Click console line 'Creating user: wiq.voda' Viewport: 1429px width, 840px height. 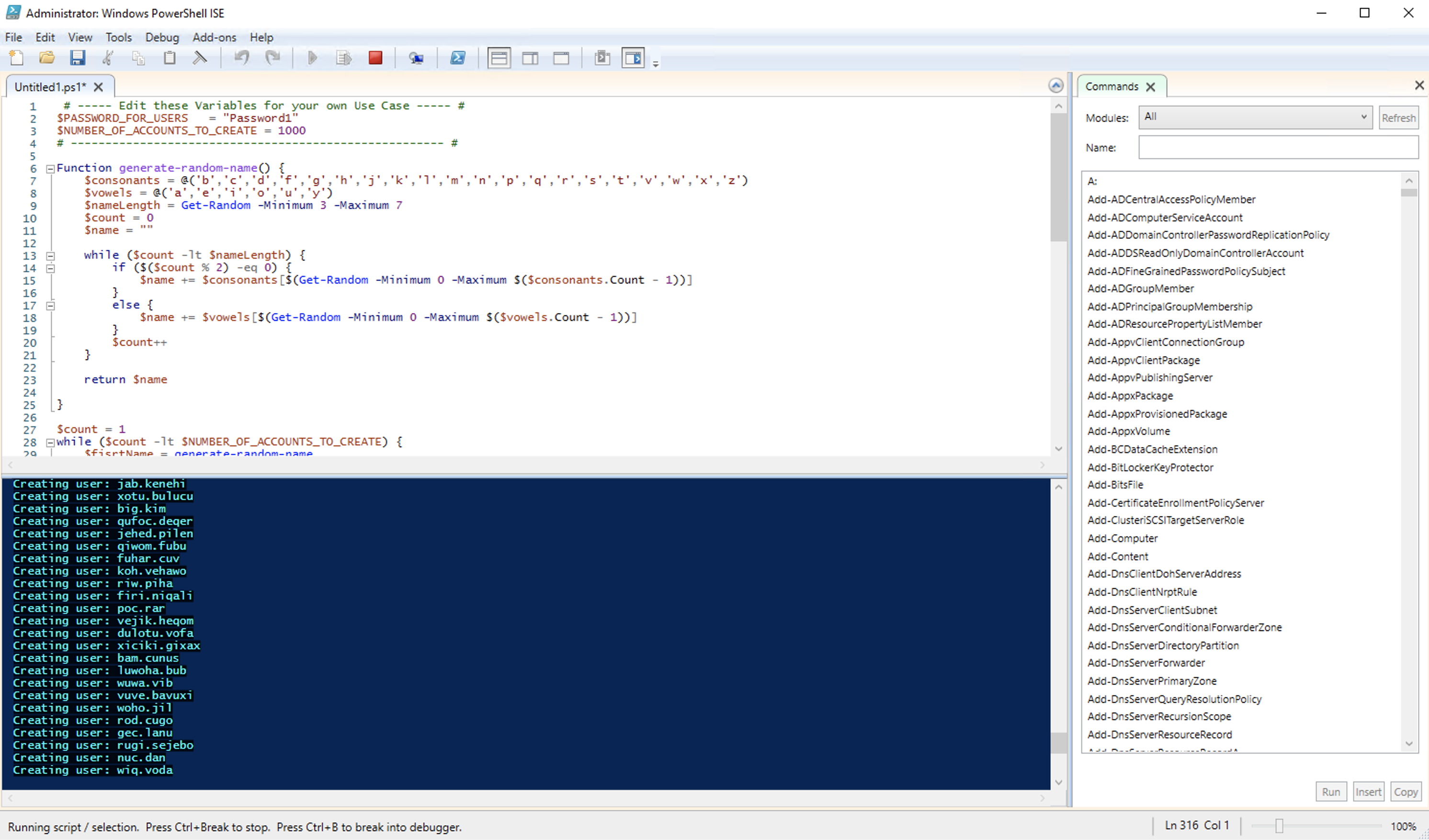click(92, 770)
